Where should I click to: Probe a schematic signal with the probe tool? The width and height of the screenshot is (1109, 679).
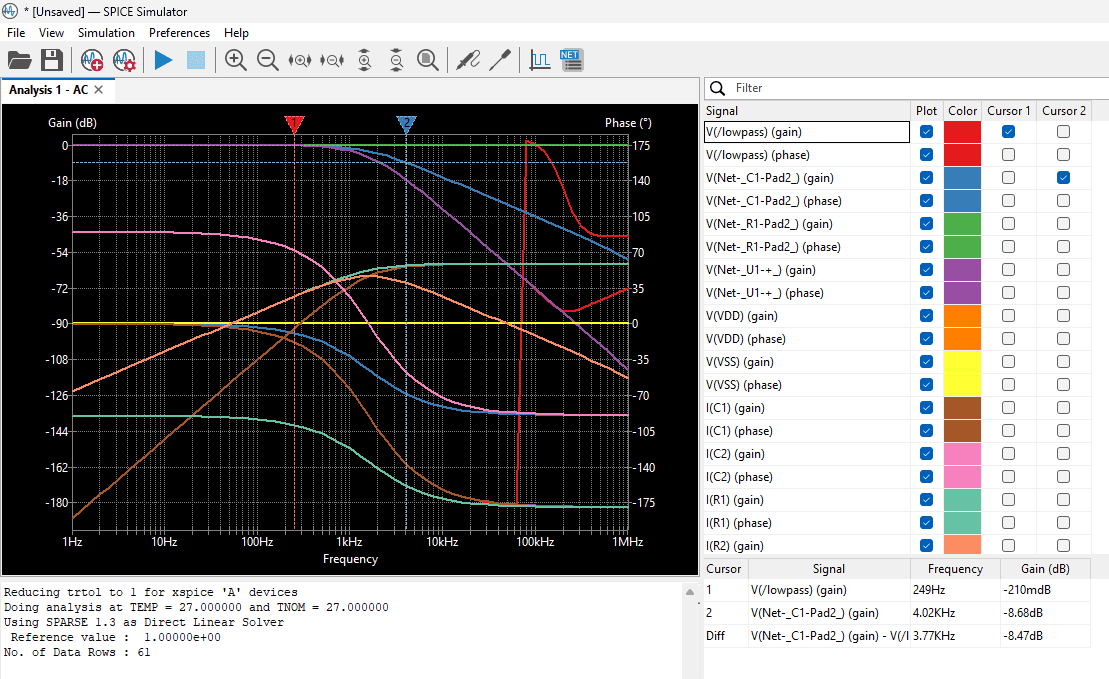468,60
